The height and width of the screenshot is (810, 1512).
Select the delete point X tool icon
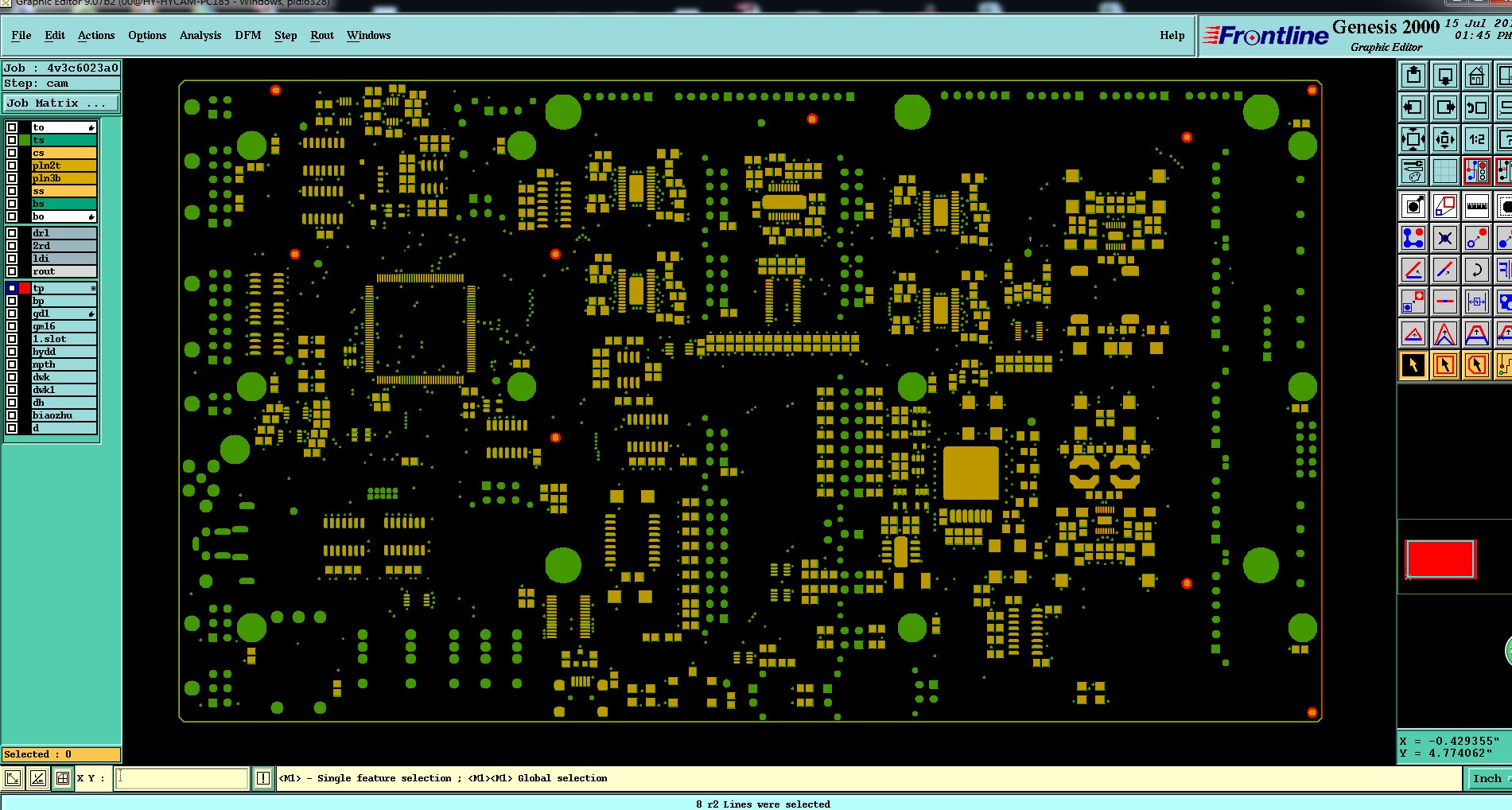click(x=1445, y=239)
